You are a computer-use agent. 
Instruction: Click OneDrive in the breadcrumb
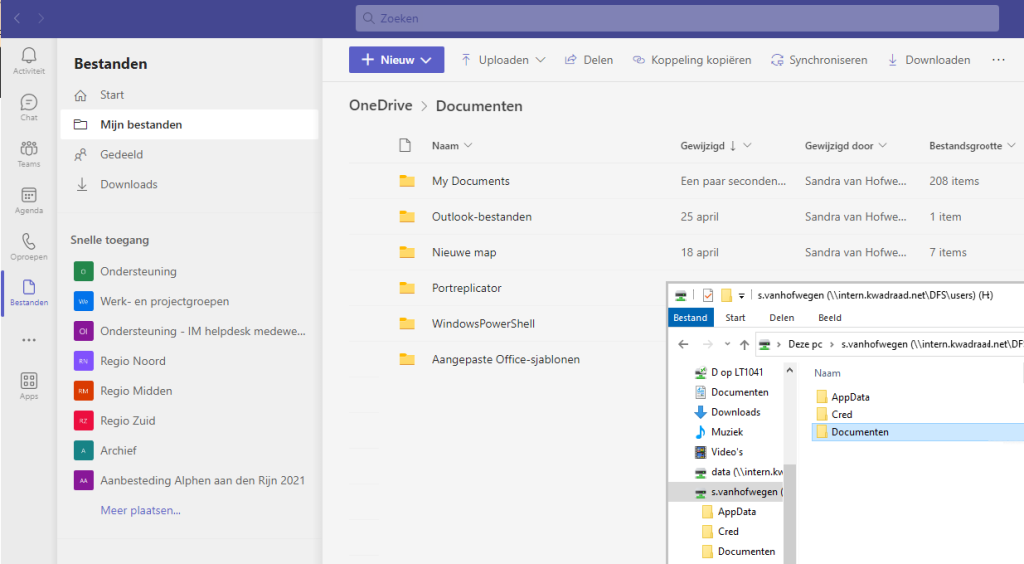[381, 105]
